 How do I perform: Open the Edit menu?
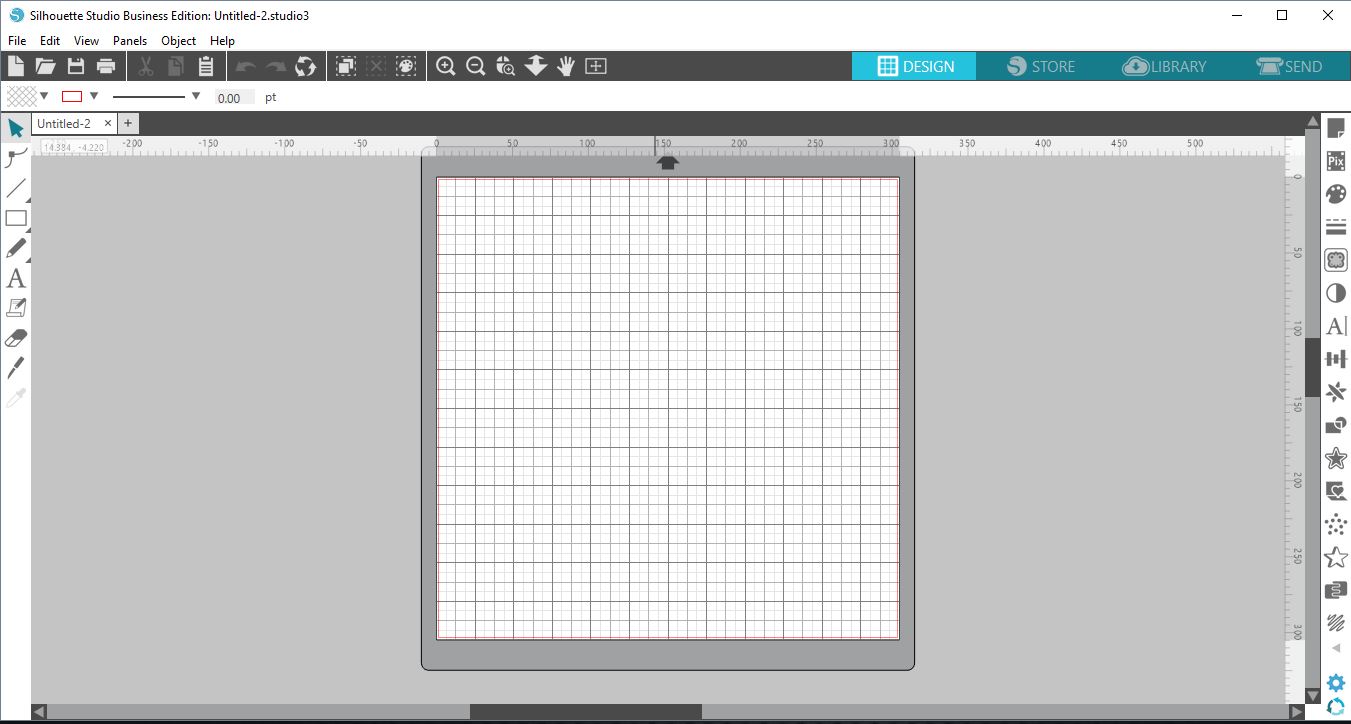click(x=50, y=41)
